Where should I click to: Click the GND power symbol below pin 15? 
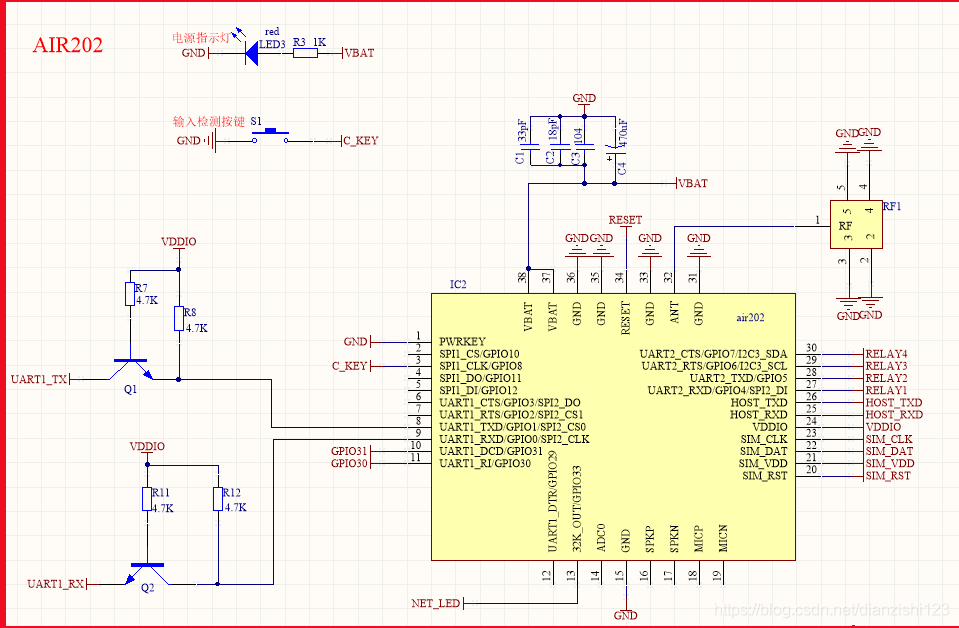tap(625, 611)
